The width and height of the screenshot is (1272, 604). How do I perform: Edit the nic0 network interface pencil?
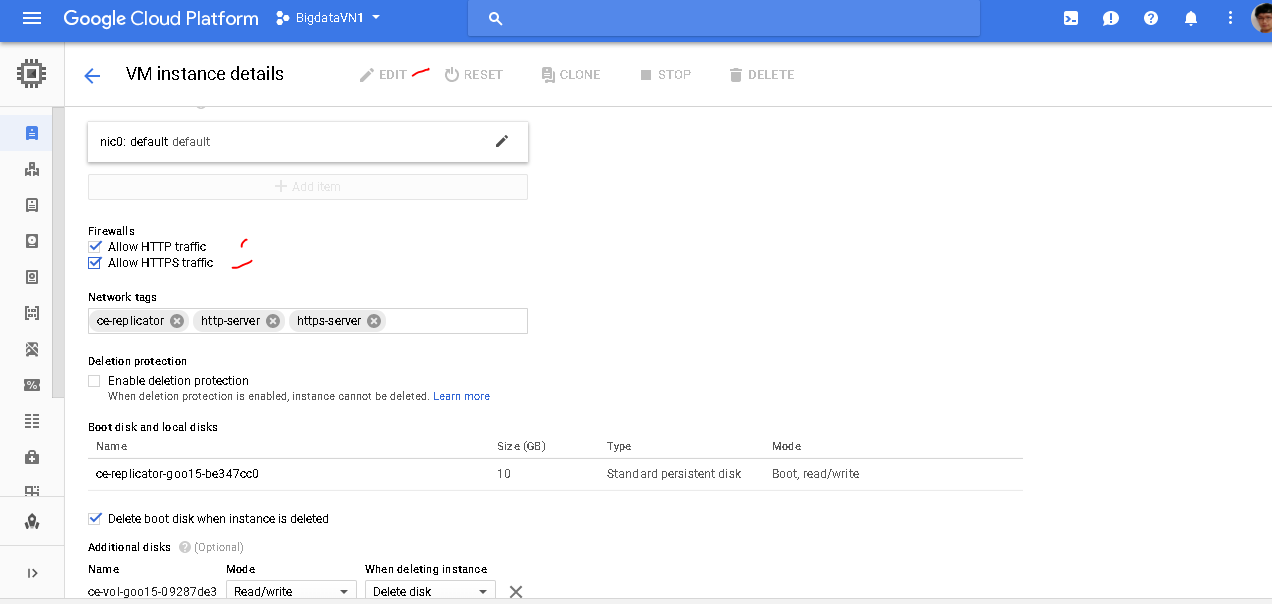[502, 141]
